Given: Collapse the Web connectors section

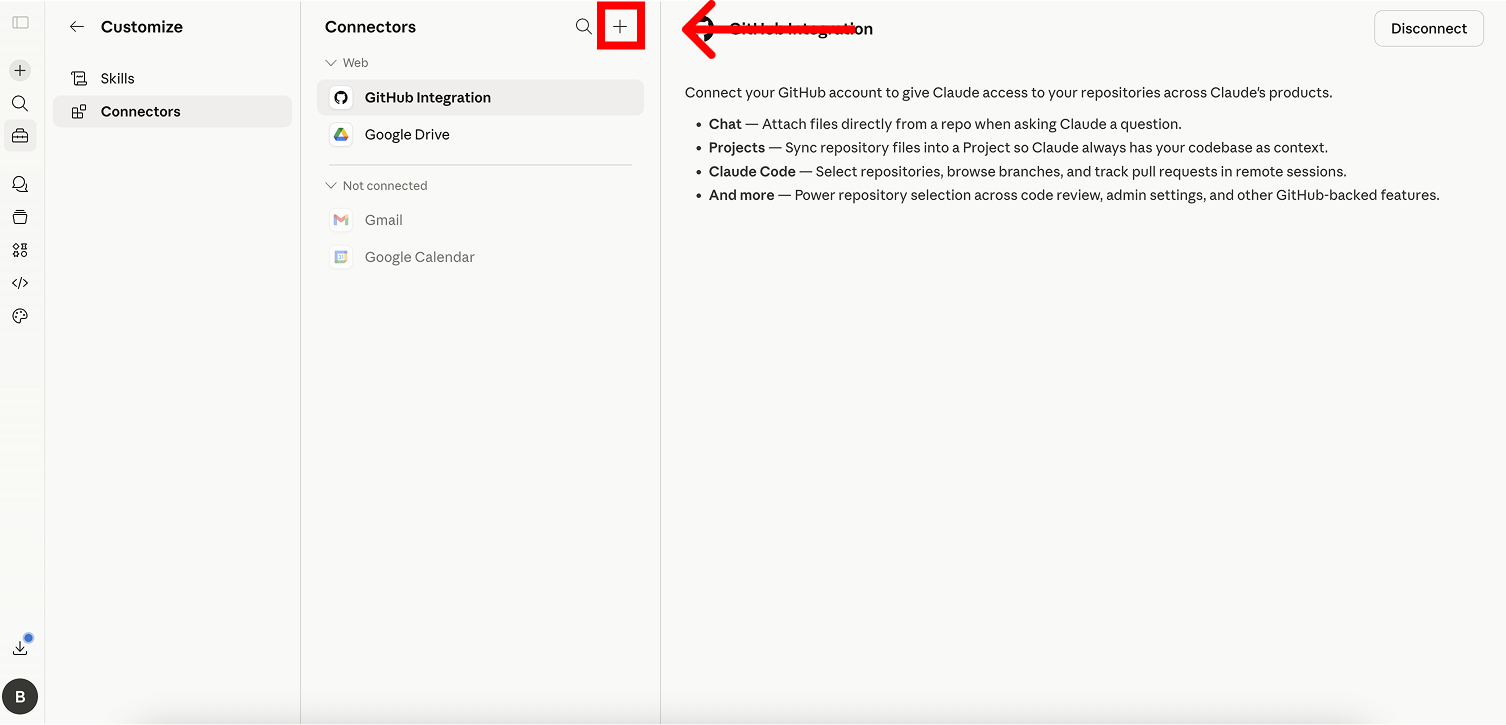Looking at the screenshot, I should point(347,62).
